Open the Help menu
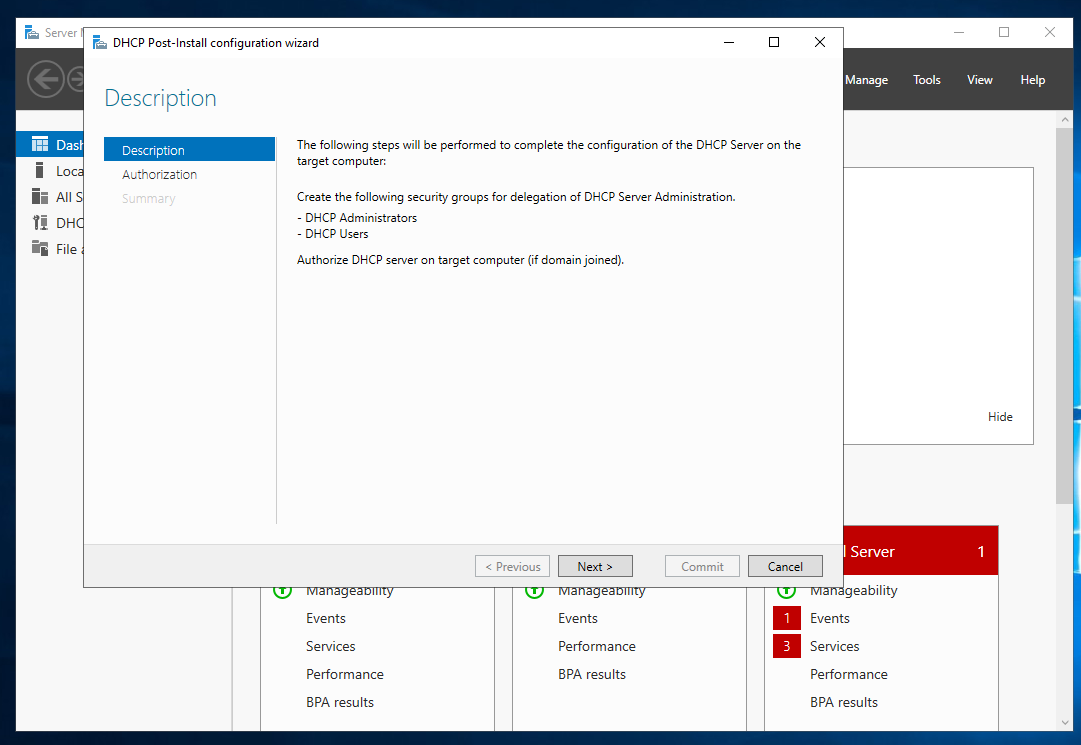The height and width of the screenshot is (745, 1081). point(1032,80)
